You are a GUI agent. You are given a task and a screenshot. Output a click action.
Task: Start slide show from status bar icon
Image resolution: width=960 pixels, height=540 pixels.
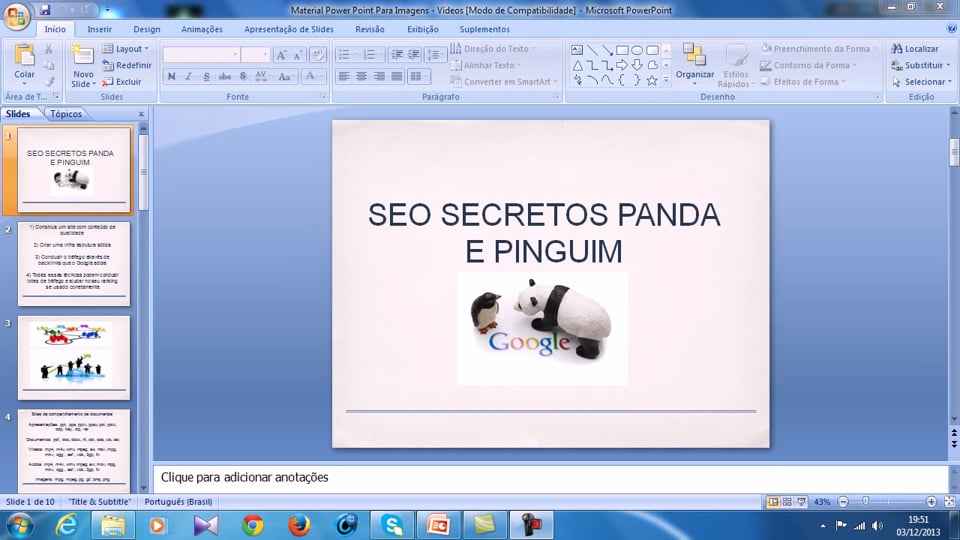(801, 501)
